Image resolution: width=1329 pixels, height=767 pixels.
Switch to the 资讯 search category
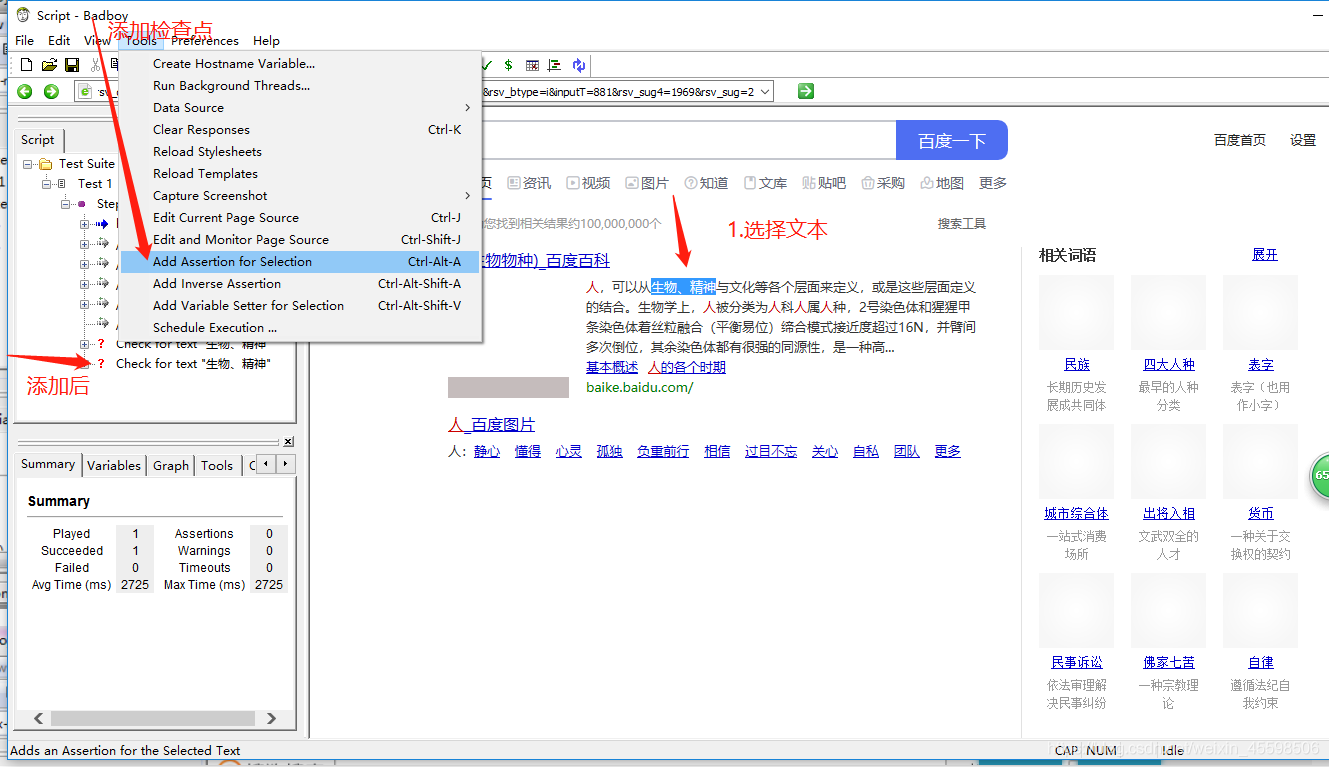[x=530, y=183]
